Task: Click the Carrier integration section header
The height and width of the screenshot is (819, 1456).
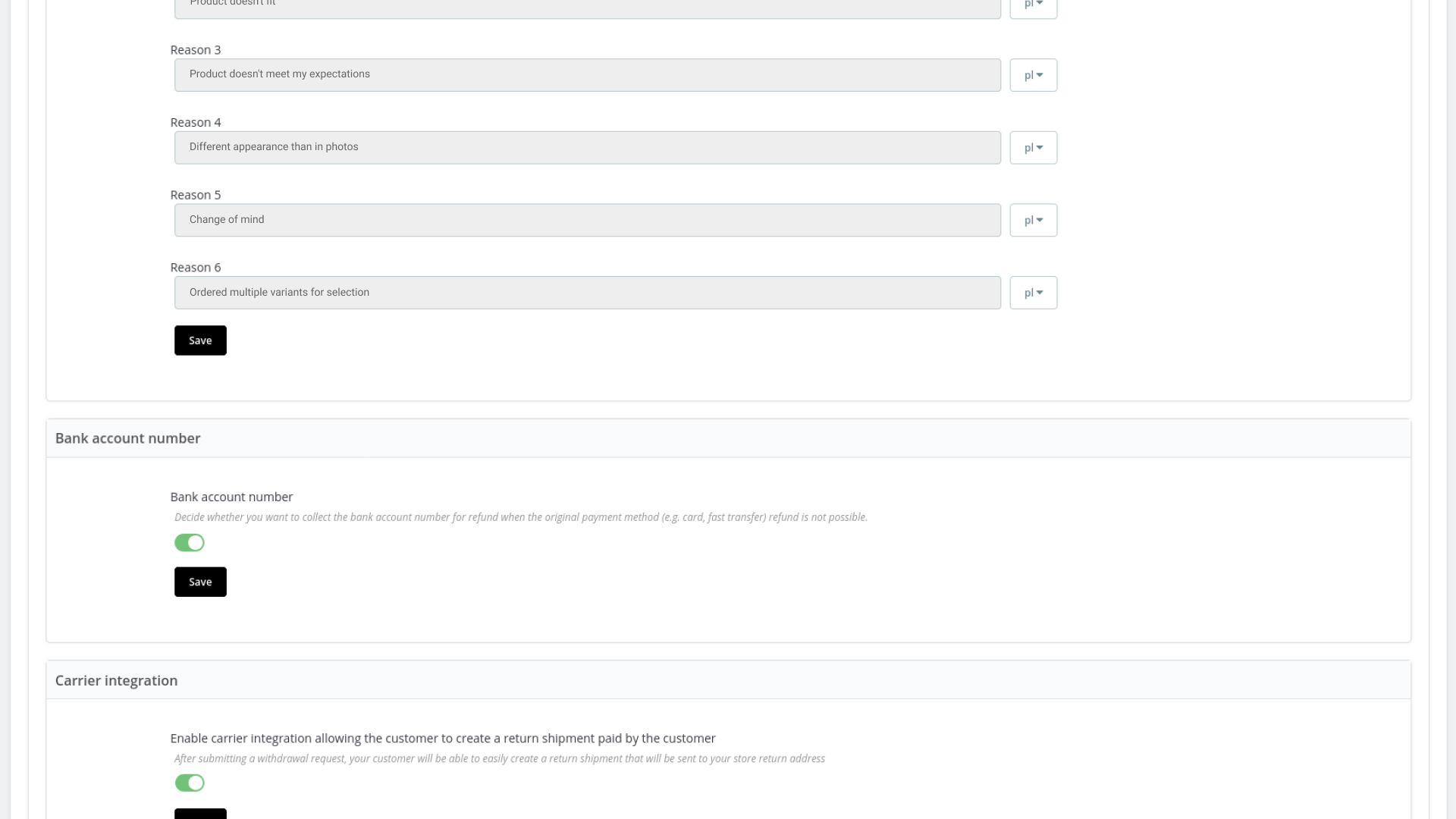Action: (x=115, y=680)
